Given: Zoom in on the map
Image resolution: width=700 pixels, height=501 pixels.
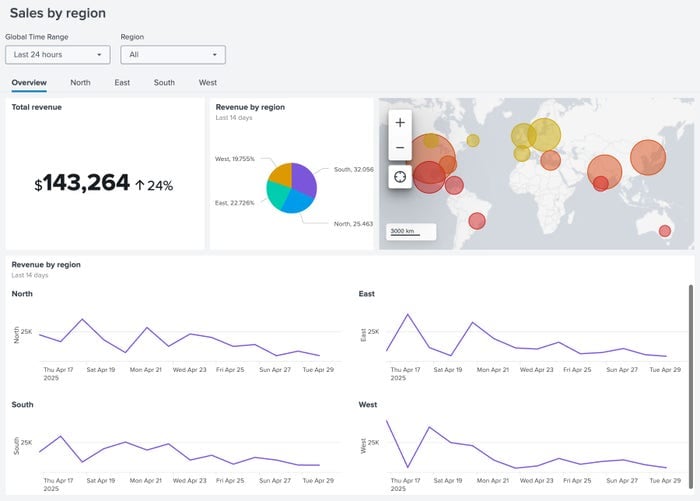Looking at the screenshot, I should [400, 122].
